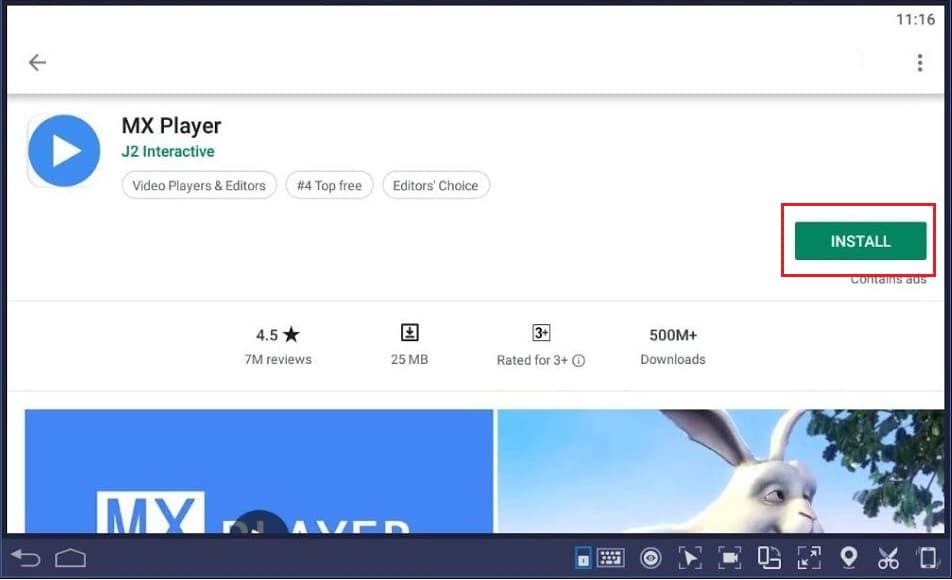Open the three-dot overflow menu
This screenshot has width=952, height=580.
pyautogui.click(x=920, y=63)
